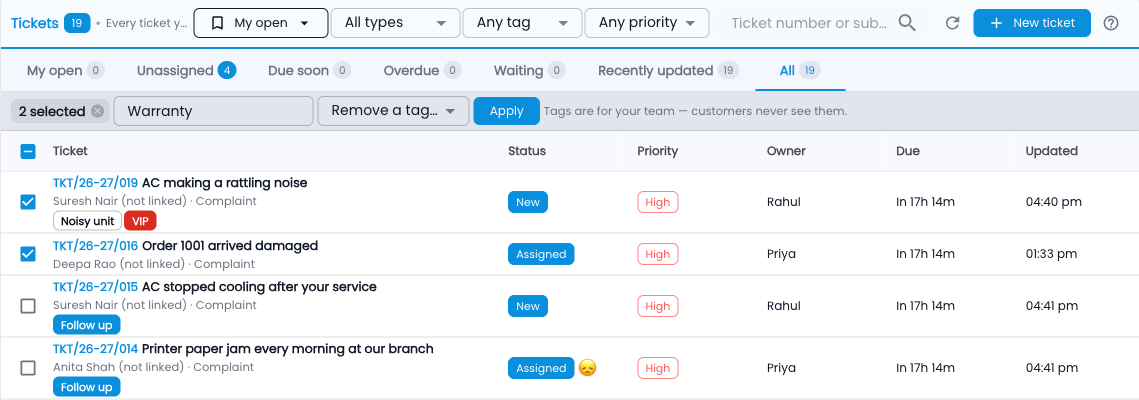Viewport: 1139px width, 400px height.
Task: Click the Tickets heading link
Action: tap(35, 23)
